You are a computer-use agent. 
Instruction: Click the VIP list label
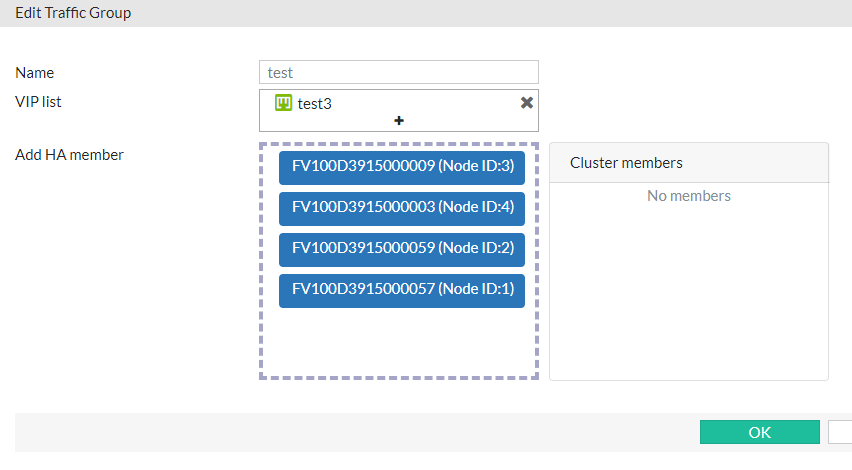point(39,101)
